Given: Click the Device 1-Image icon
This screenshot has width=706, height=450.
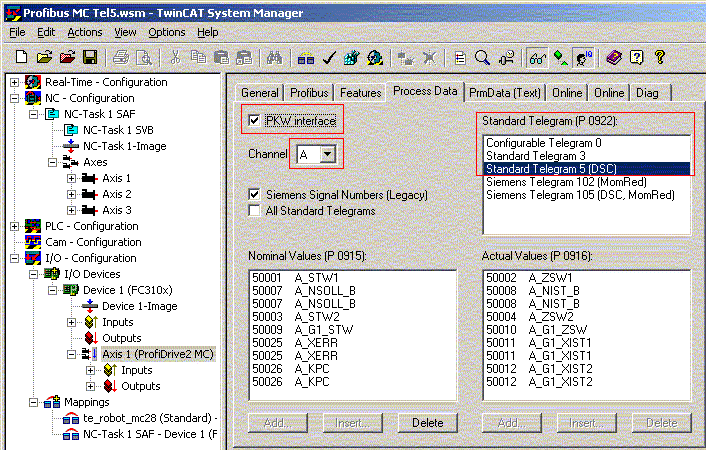Looking at the screenshot, I should pos(90,306).
